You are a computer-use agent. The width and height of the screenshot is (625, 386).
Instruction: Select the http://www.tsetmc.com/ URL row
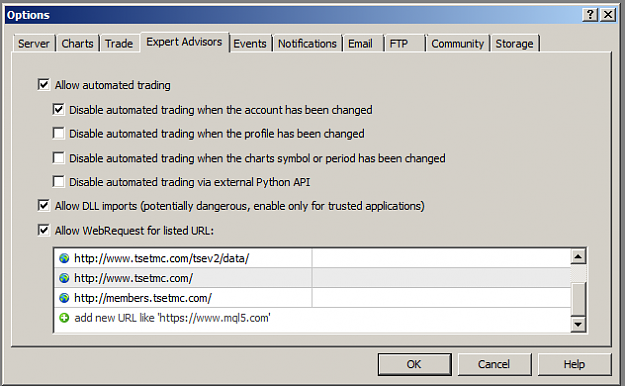click(312, 278)
